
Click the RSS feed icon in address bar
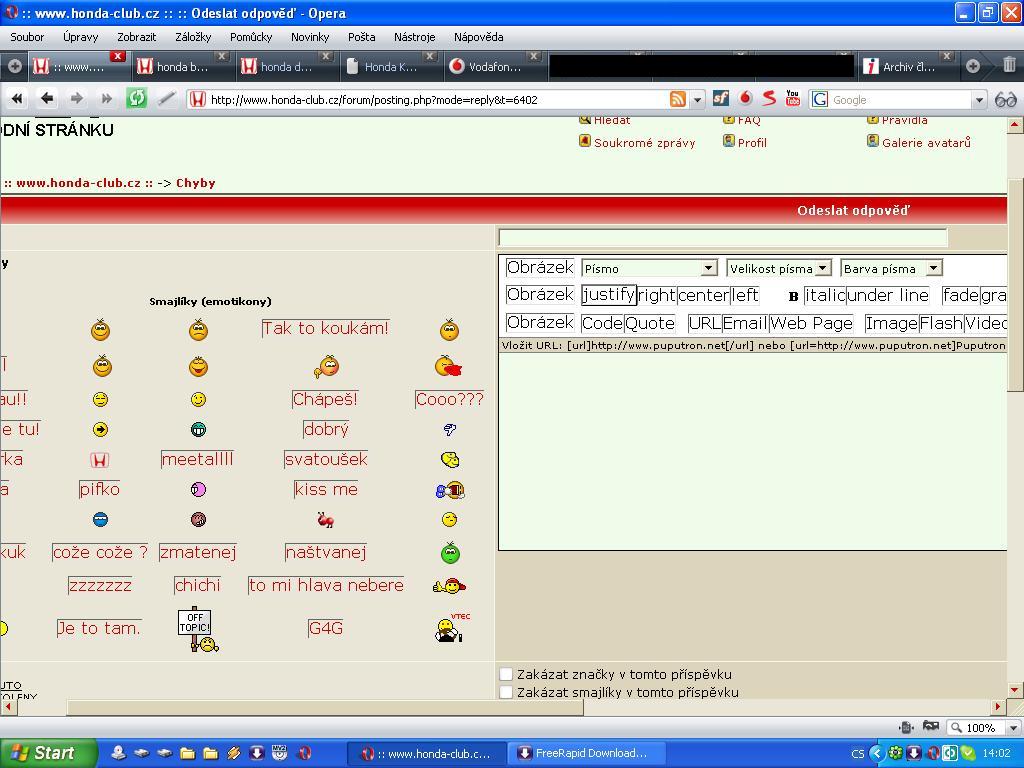click(678, 99)
